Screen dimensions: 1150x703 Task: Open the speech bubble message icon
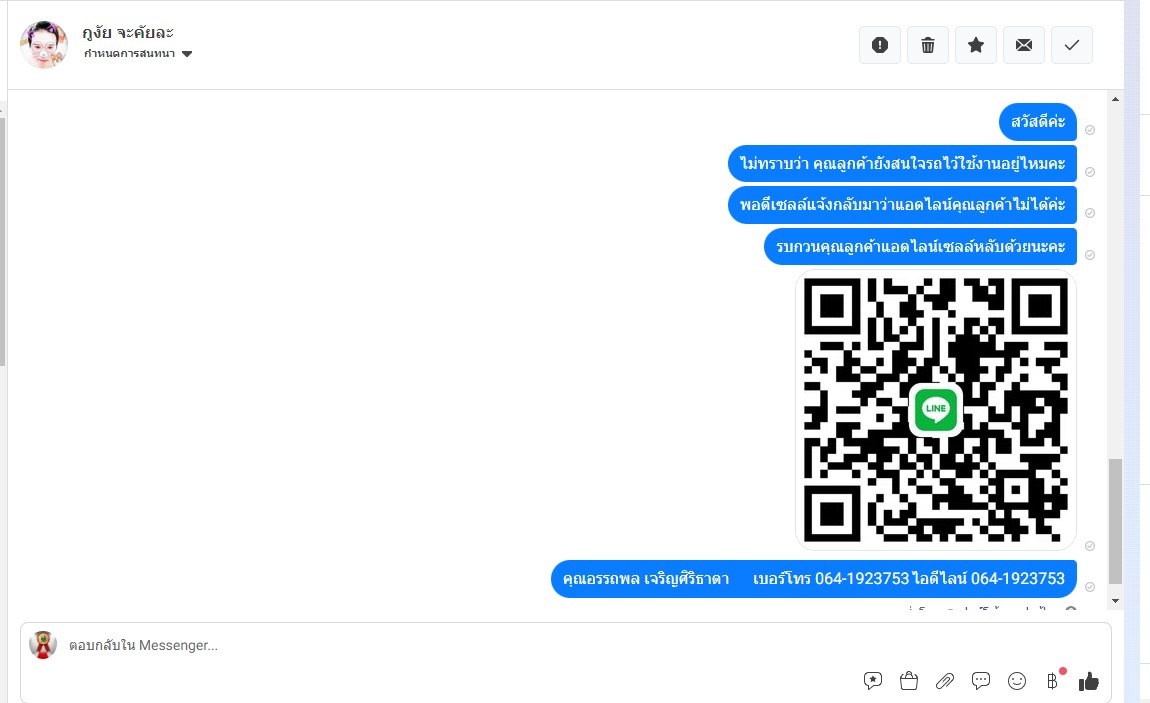(981, 681)
